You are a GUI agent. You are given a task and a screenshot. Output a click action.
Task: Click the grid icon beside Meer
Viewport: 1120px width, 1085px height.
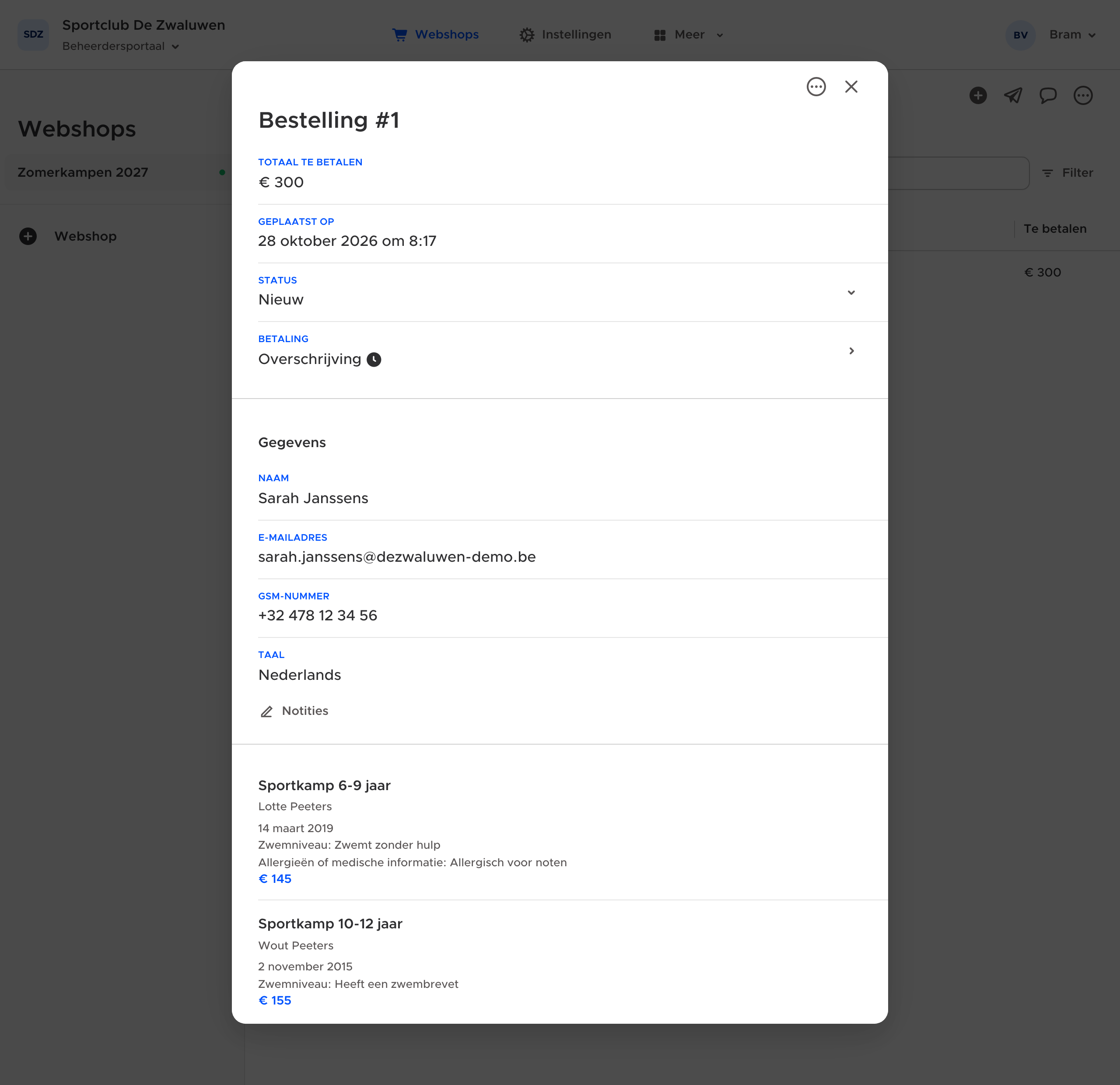tap(660, 35)
